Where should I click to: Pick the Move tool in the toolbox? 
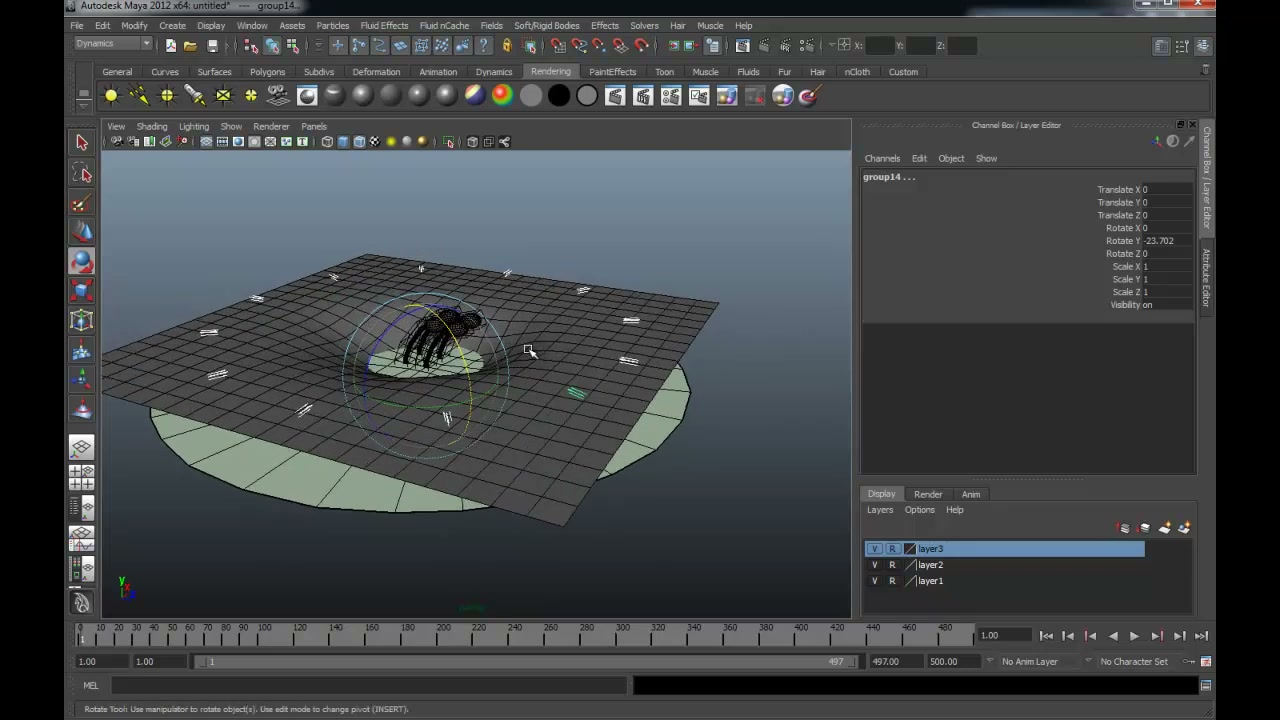pos(82,233)
